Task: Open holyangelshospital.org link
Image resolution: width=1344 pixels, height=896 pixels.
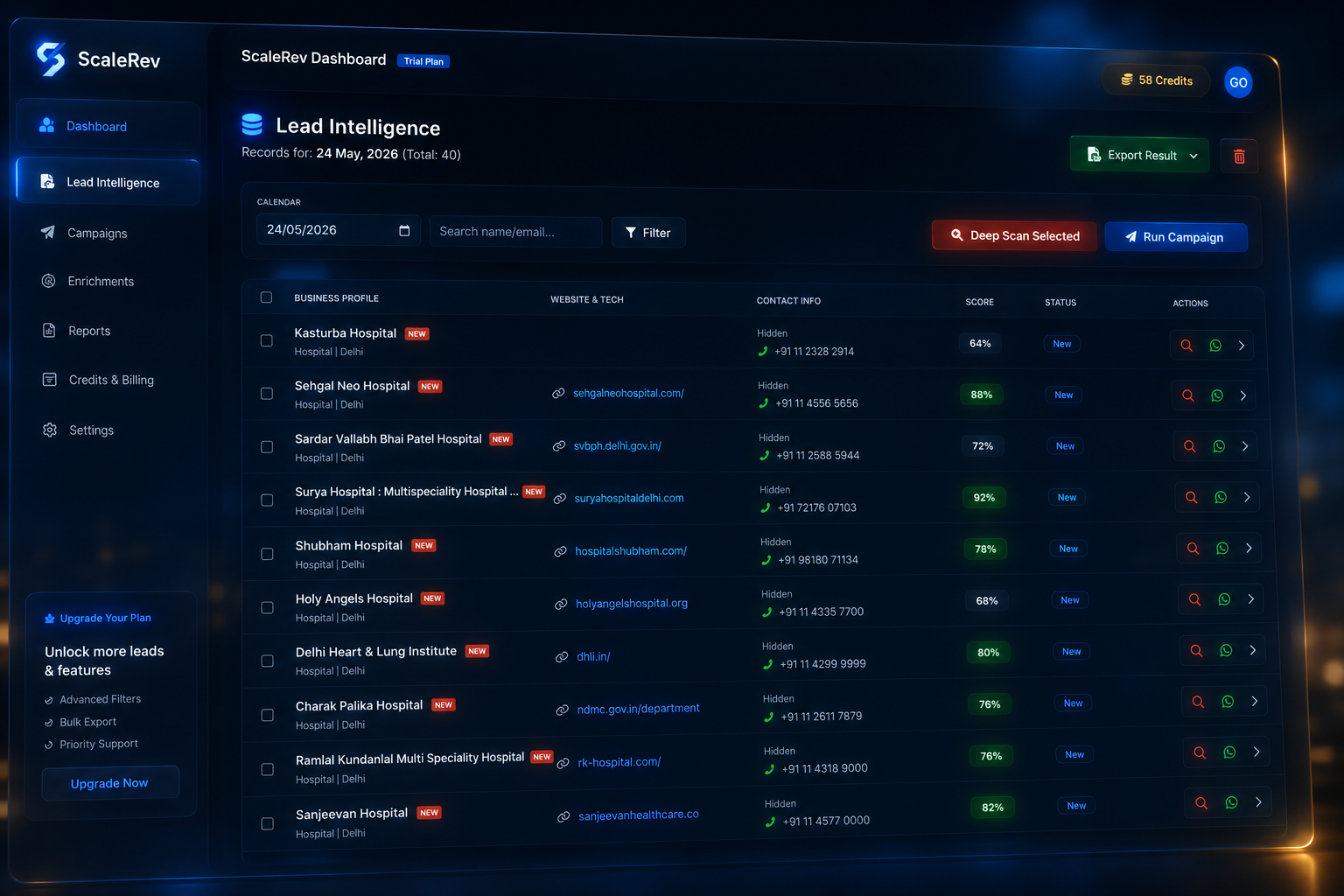Action: (x=632, y=604)
